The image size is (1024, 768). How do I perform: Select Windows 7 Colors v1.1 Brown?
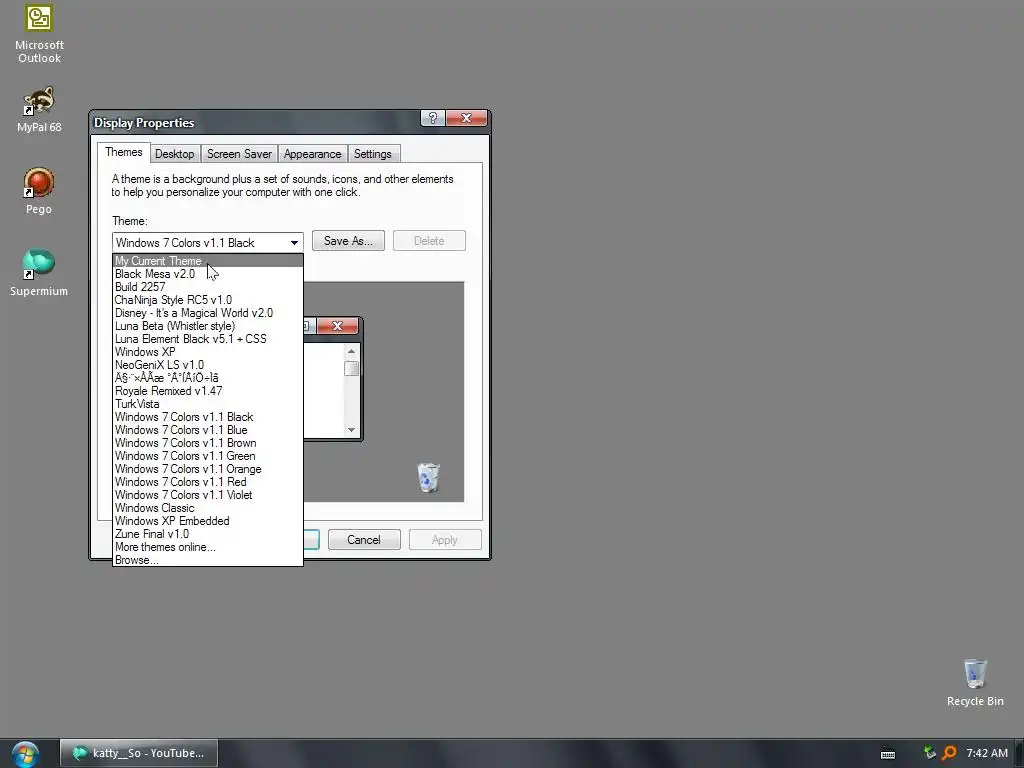[x=208, y=443]
